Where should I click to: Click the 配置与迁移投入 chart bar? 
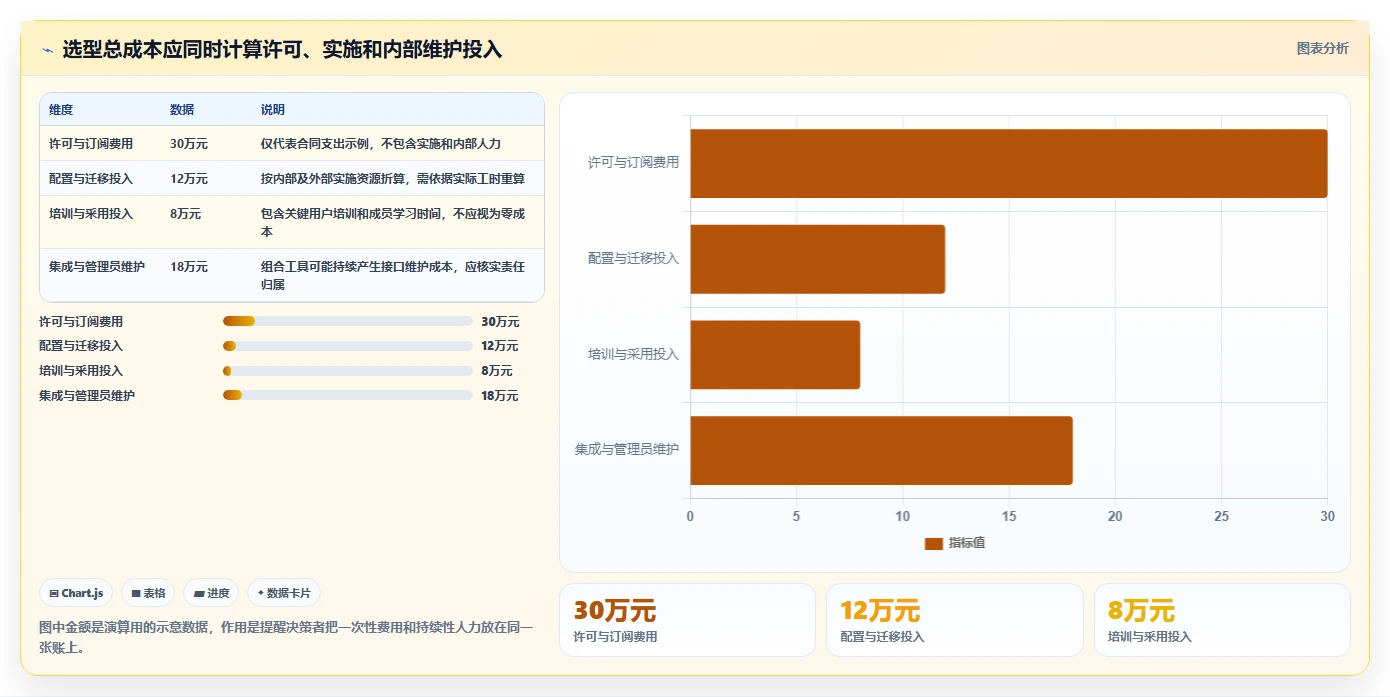pos(817,259)
